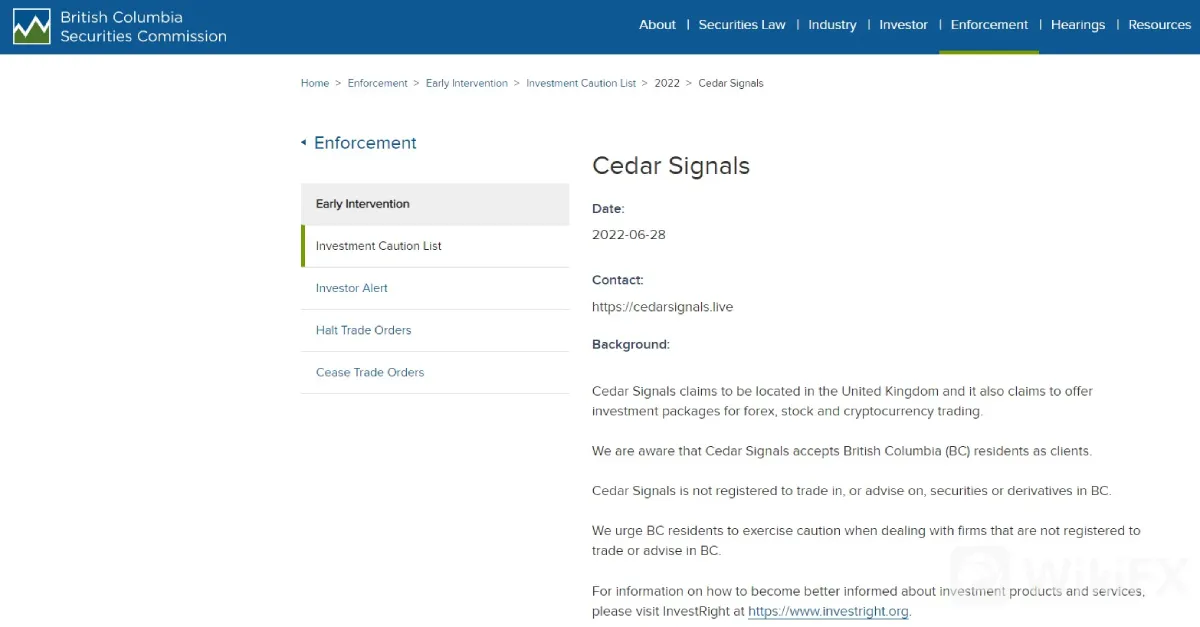Open the Resources menu
1200x627 pixels.
click(x=1159, y=25)
